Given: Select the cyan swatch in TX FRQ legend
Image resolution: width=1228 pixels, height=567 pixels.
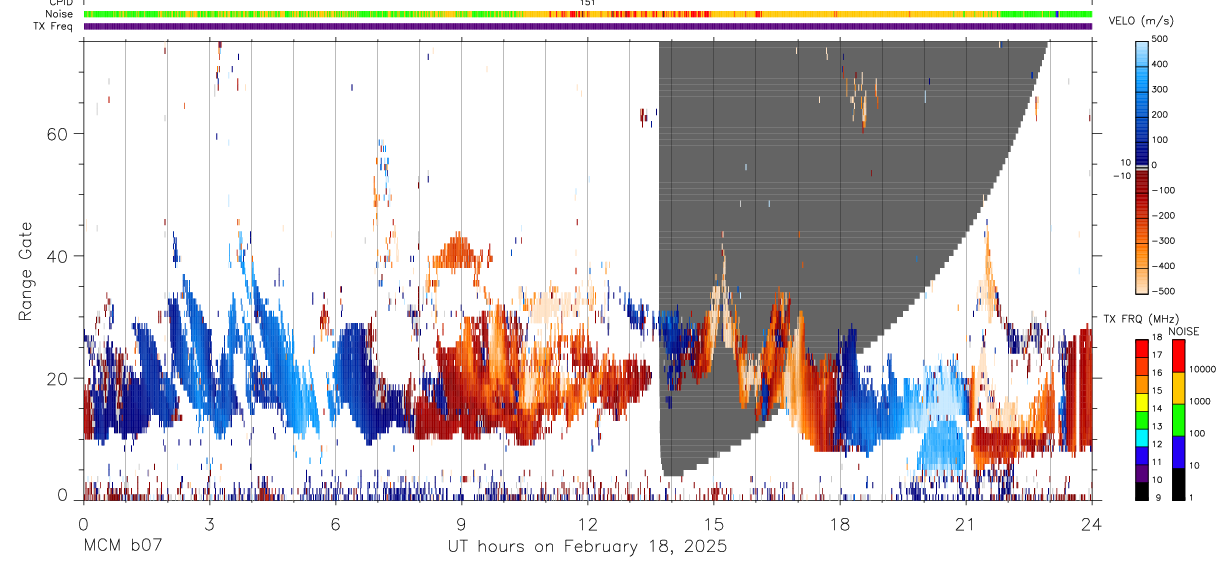Looking at the screenshot, I should 1141,437.
